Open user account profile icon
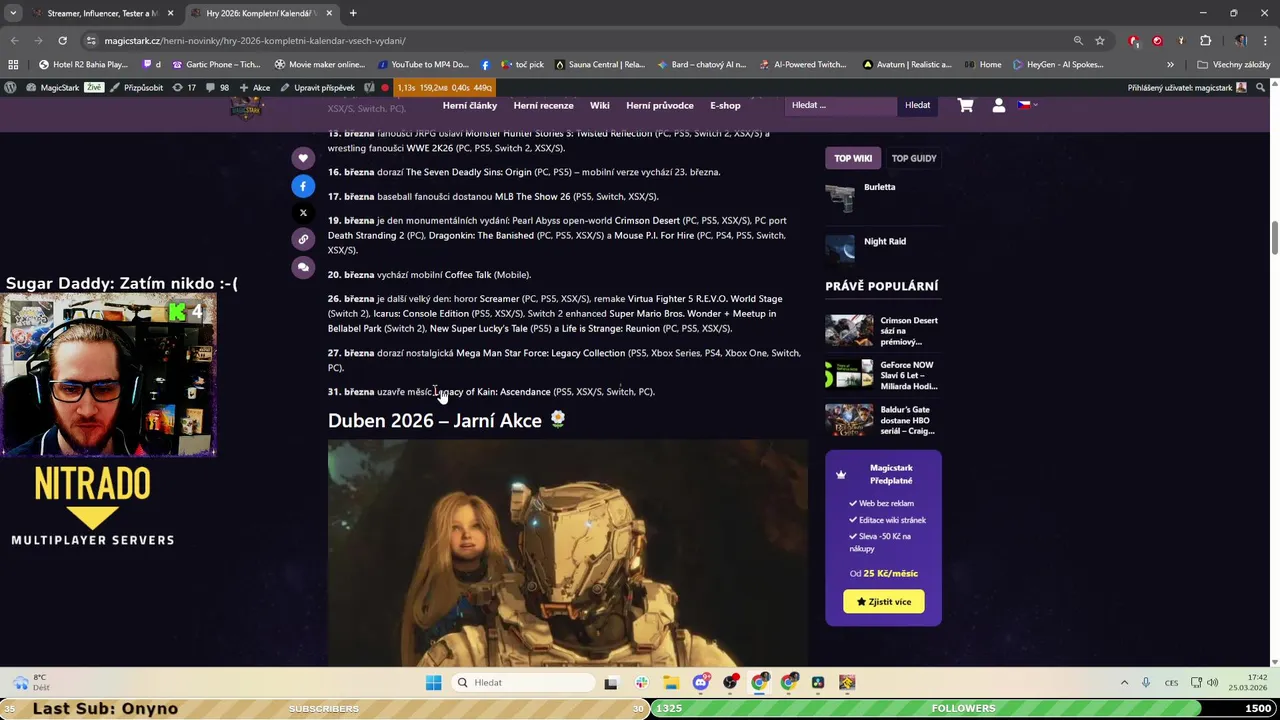 (998, 105)
